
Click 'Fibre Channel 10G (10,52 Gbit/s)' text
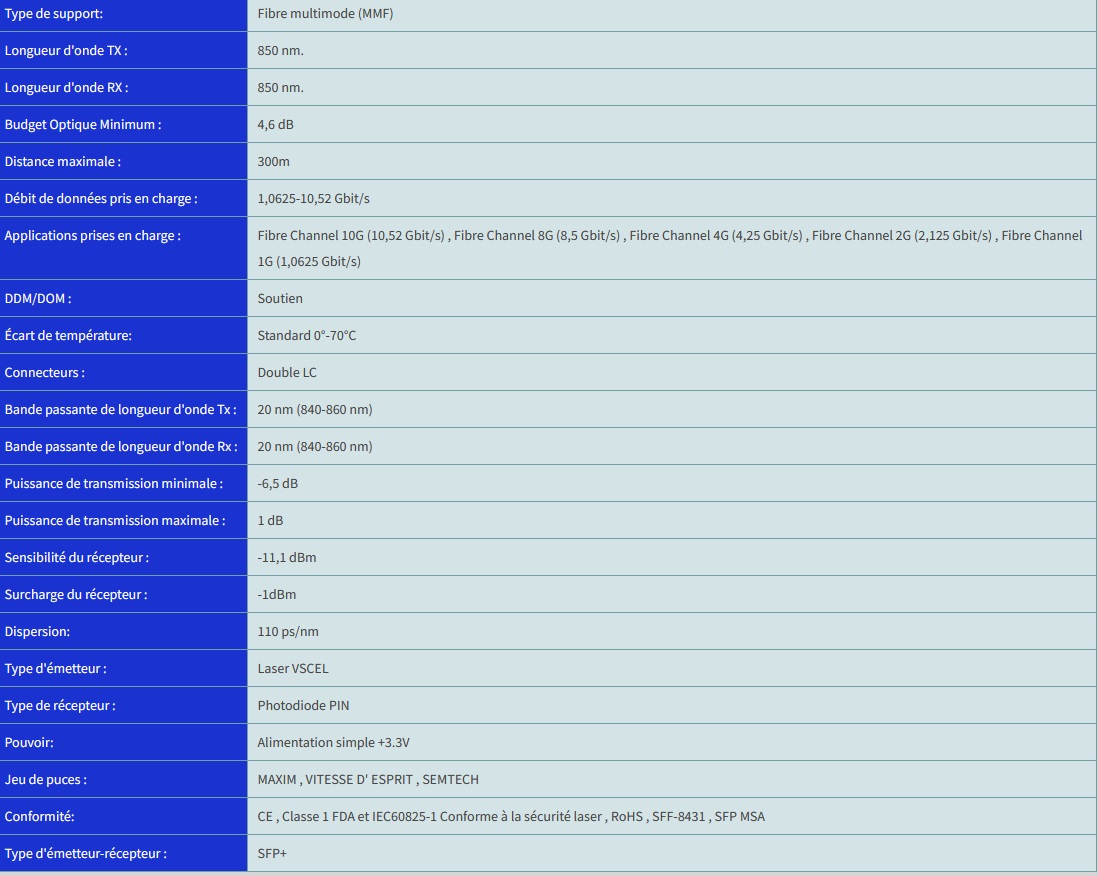351,236
